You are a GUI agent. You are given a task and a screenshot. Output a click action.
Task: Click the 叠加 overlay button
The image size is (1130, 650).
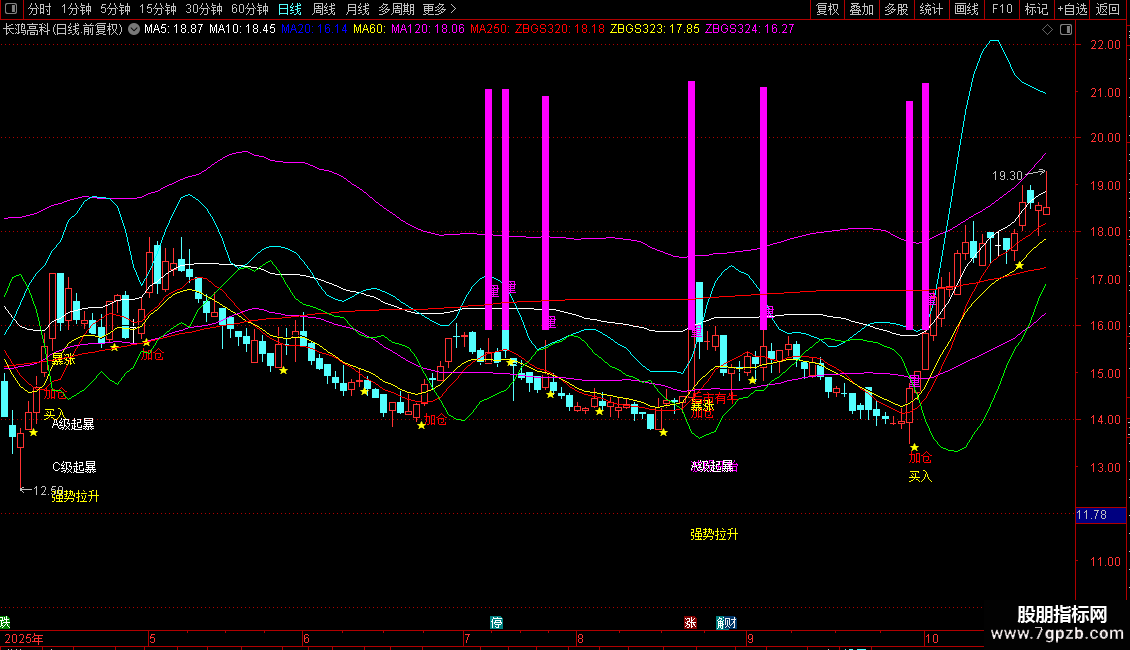(861, 10)
